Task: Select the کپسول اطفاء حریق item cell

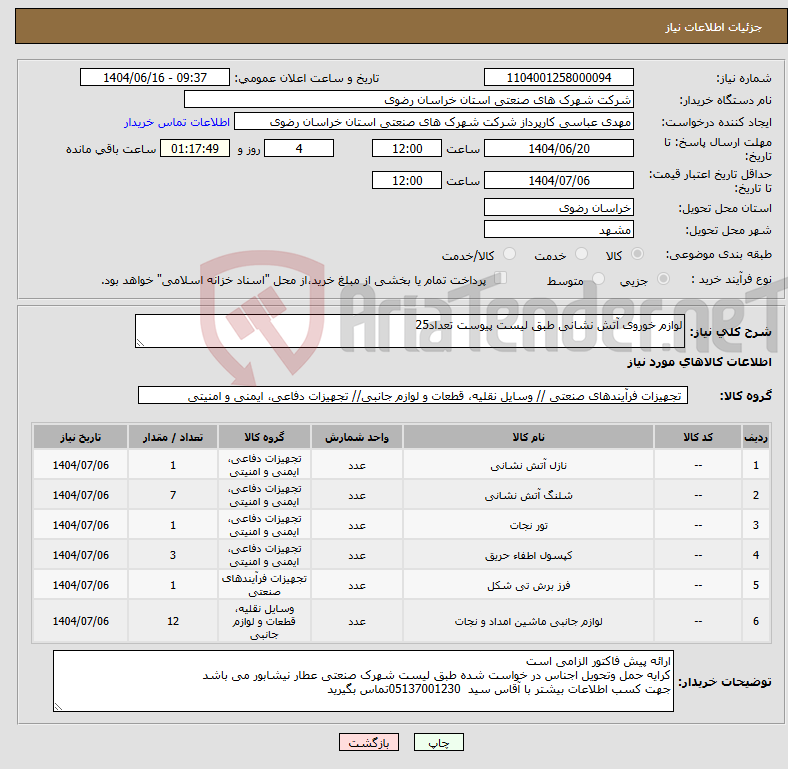Action: click(x=528, y=555)
